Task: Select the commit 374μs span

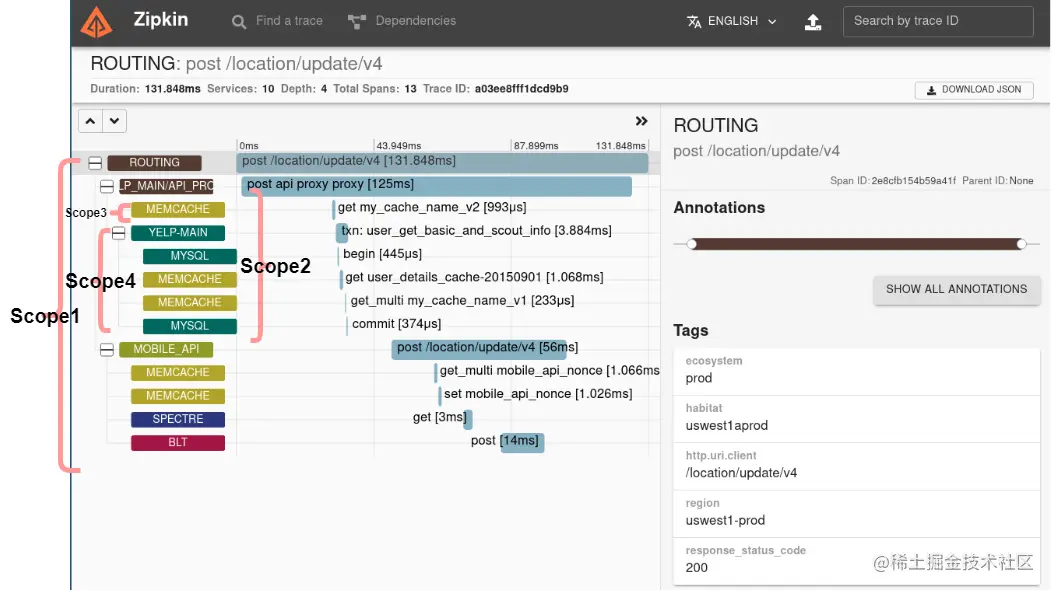Action: coord(394,324)
